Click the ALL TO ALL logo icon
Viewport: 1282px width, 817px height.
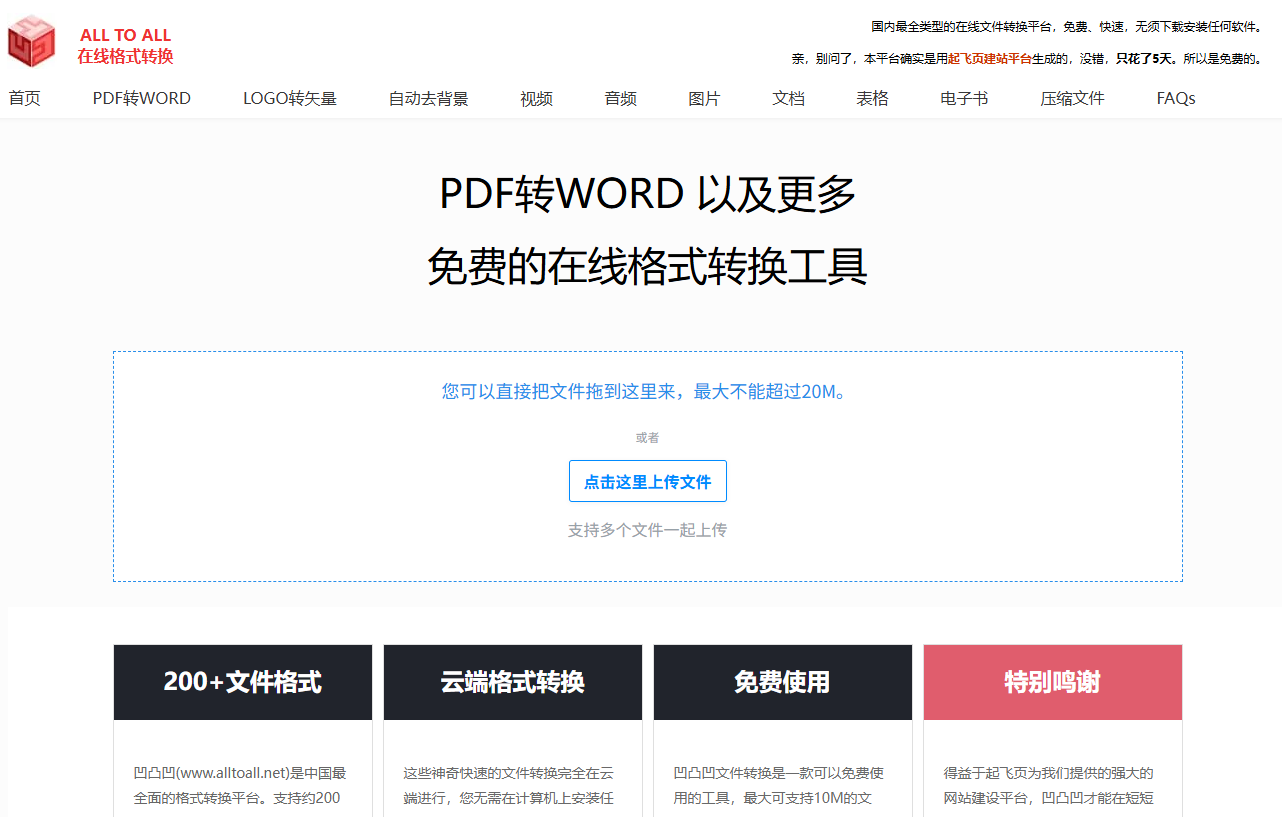click(31, 41)
